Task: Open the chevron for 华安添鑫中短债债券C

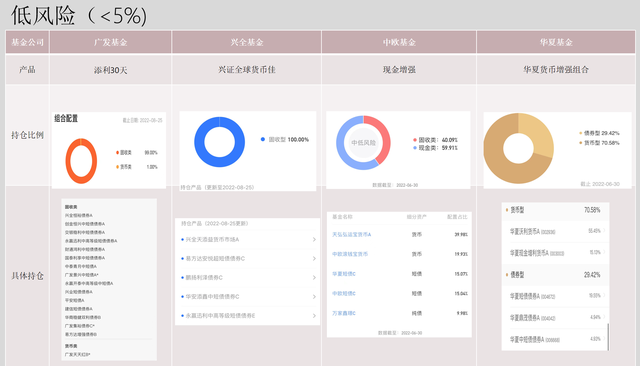Action: pos(314,297)
